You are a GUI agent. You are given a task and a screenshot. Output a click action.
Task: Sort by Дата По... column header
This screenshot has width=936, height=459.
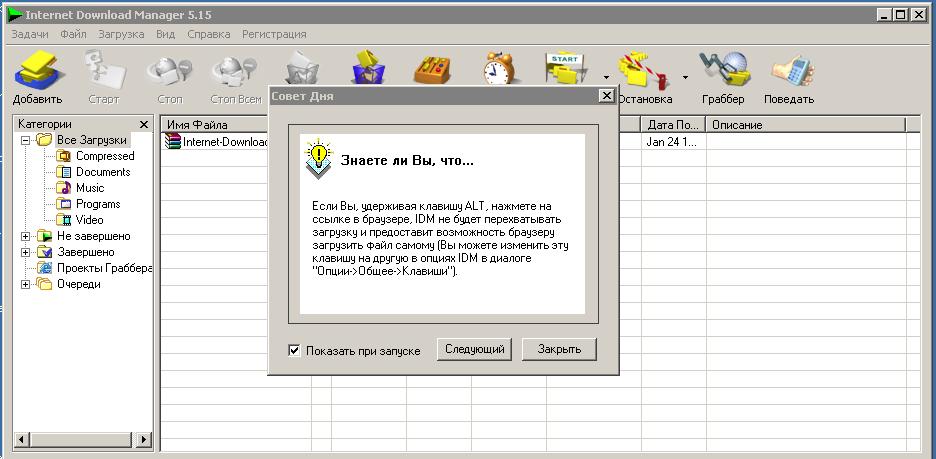[674, 125]
